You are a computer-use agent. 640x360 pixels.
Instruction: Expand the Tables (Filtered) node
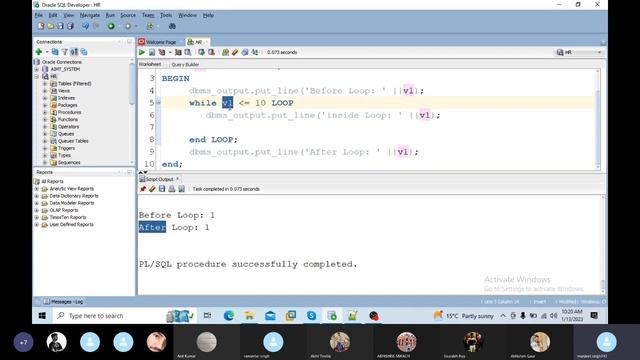[x=45, y=83]
